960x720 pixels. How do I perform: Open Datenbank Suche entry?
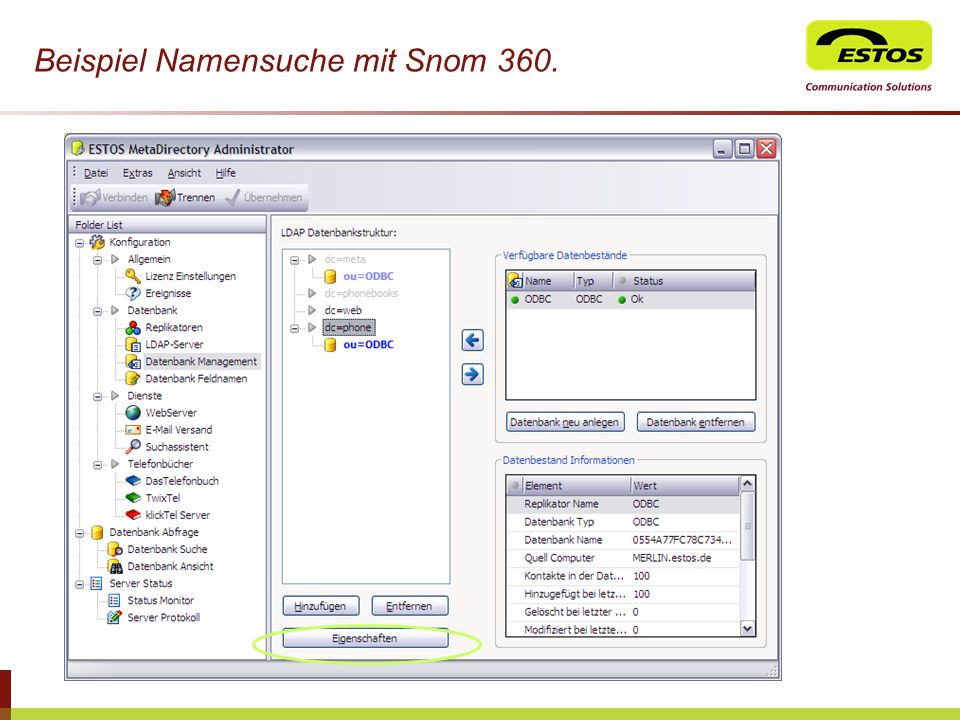(x=158, y=549)
